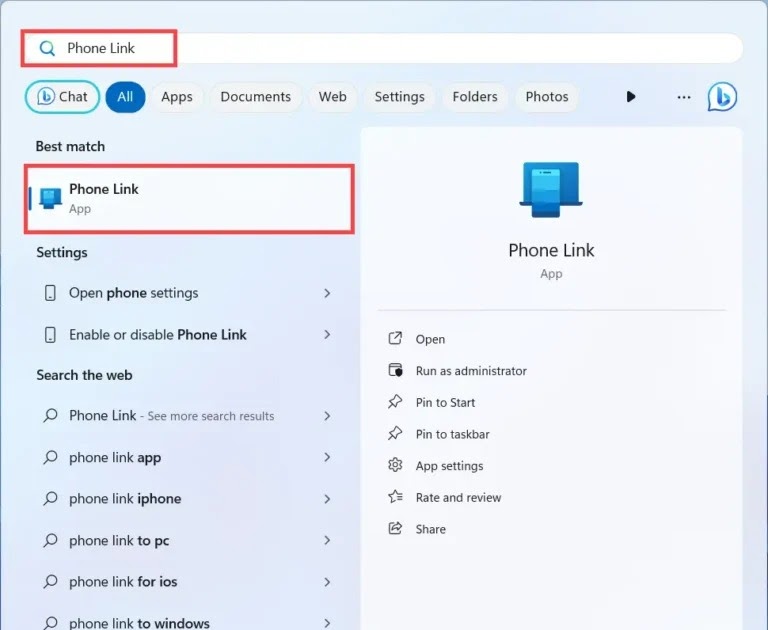Expand chevron for Open phone settings
This screenshot has height=630, width=768.
tap(327, 293)
